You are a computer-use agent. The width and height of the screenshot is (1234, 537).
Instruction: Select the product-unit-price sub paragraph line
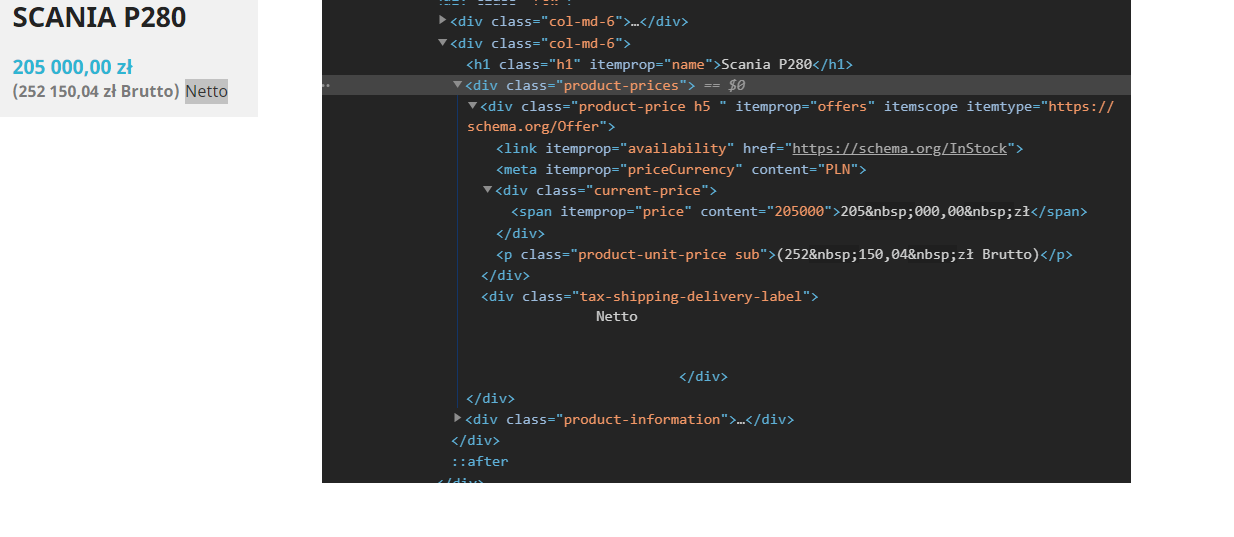click(x=784, y=255)
